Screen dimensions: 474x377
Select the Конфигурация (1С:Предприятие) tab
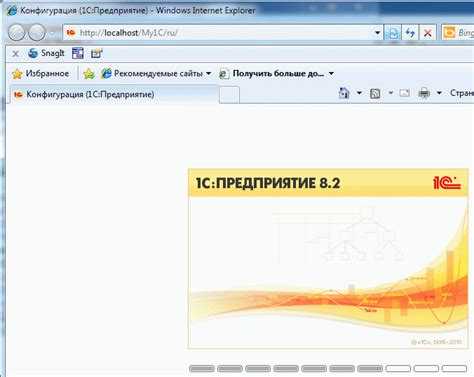[x=114, y=94]
